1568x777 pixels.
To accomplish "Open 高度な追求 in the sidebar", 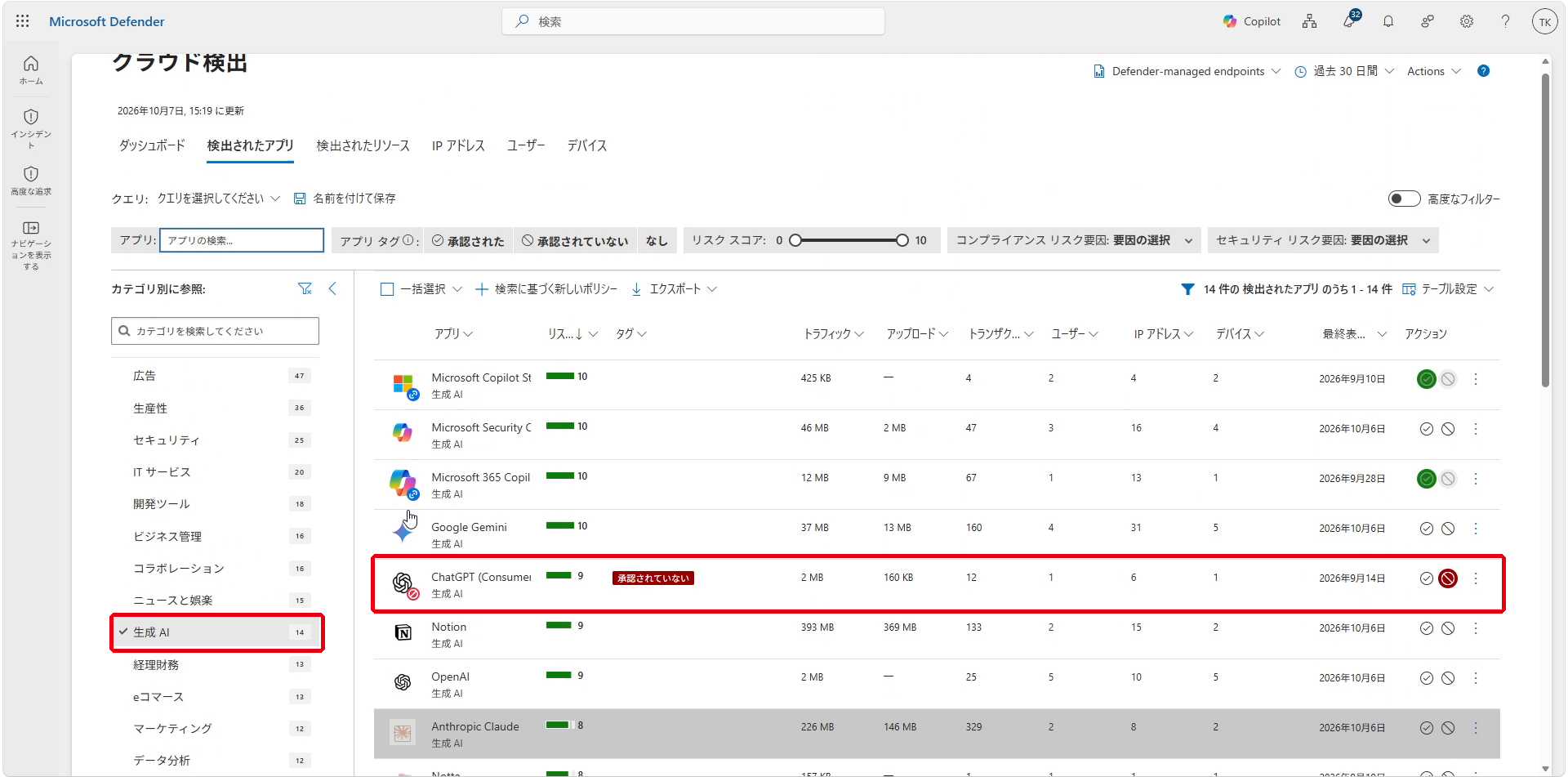I will [x=31, y=181].
